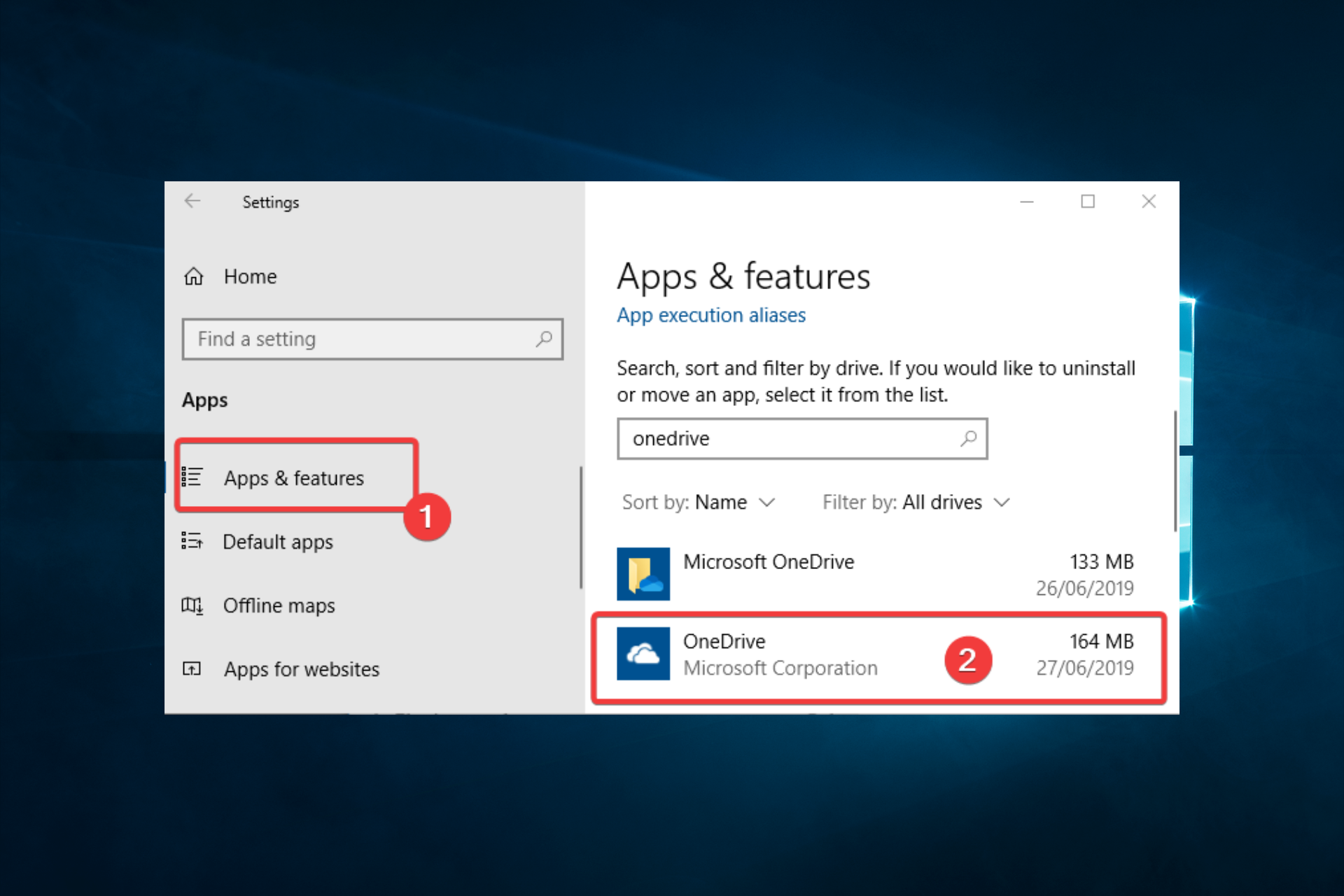This screenshot has width=1344, height=896.
Task: Open Offline maps section
Action: click(x=279, y=605)
